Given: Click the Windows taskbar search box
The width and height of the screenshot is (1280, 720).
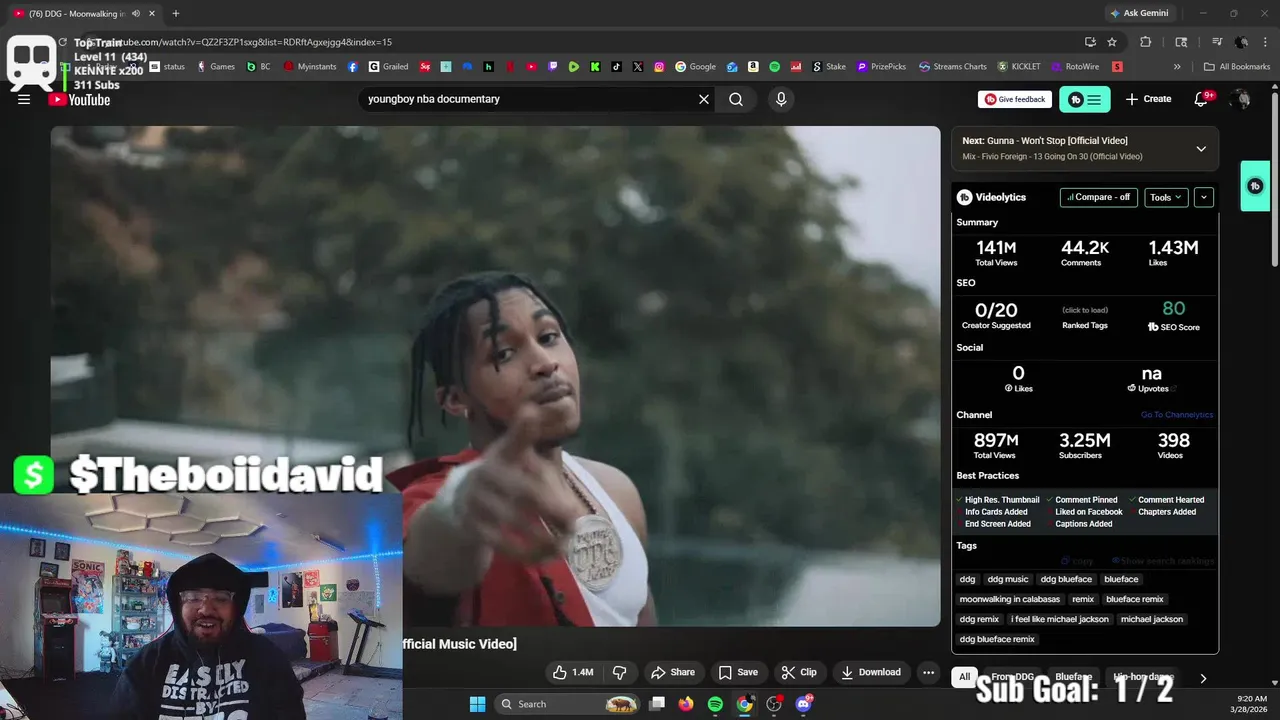Looking at the screenshot, I should coord(568,704).
